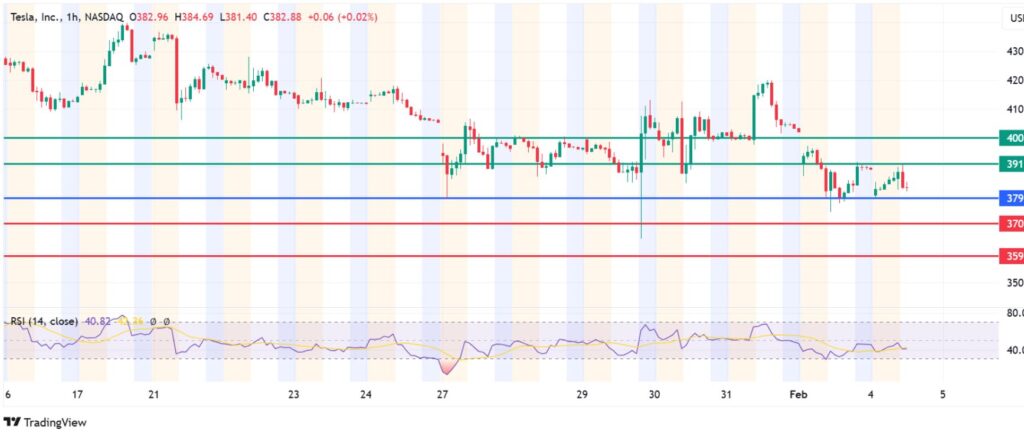Click the 27 date marker on time axis
The width and height of the screenshot is (1024, 436).
click(443, 395)
